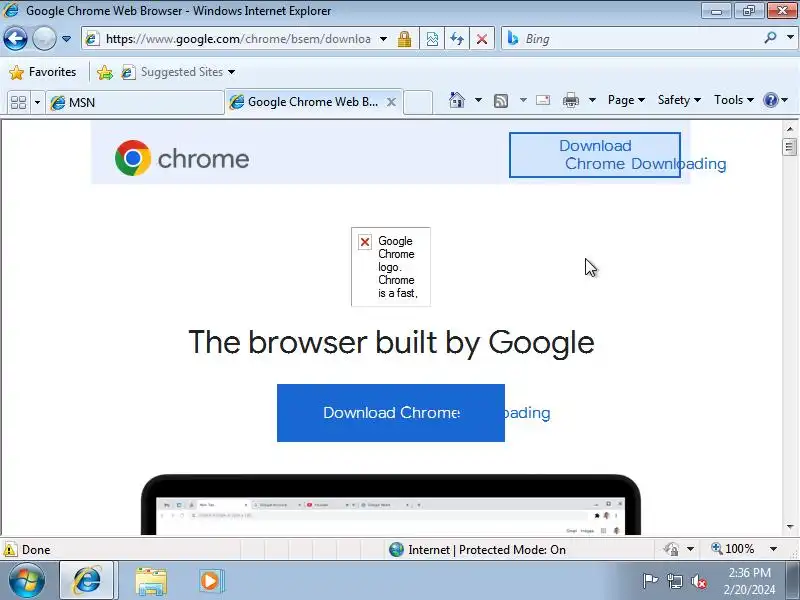This screenshot has width=800, height=600.
Task: Open the Safety menu
Action: (x=679, y=100)
